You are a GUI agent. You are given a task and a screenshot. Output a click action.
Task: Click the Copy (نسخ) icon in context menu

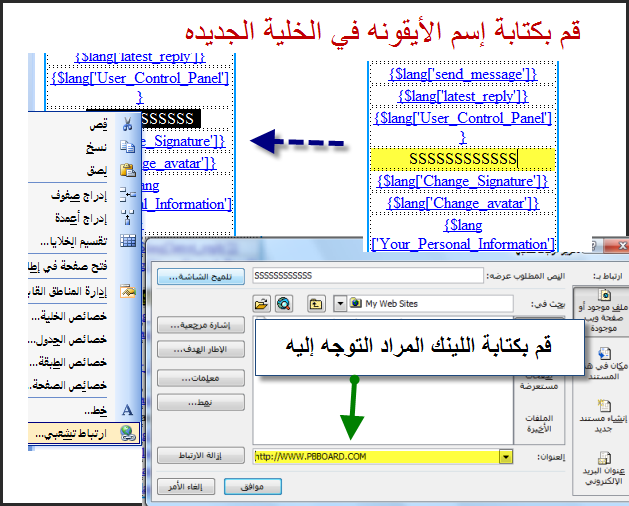tap(128, 147)
